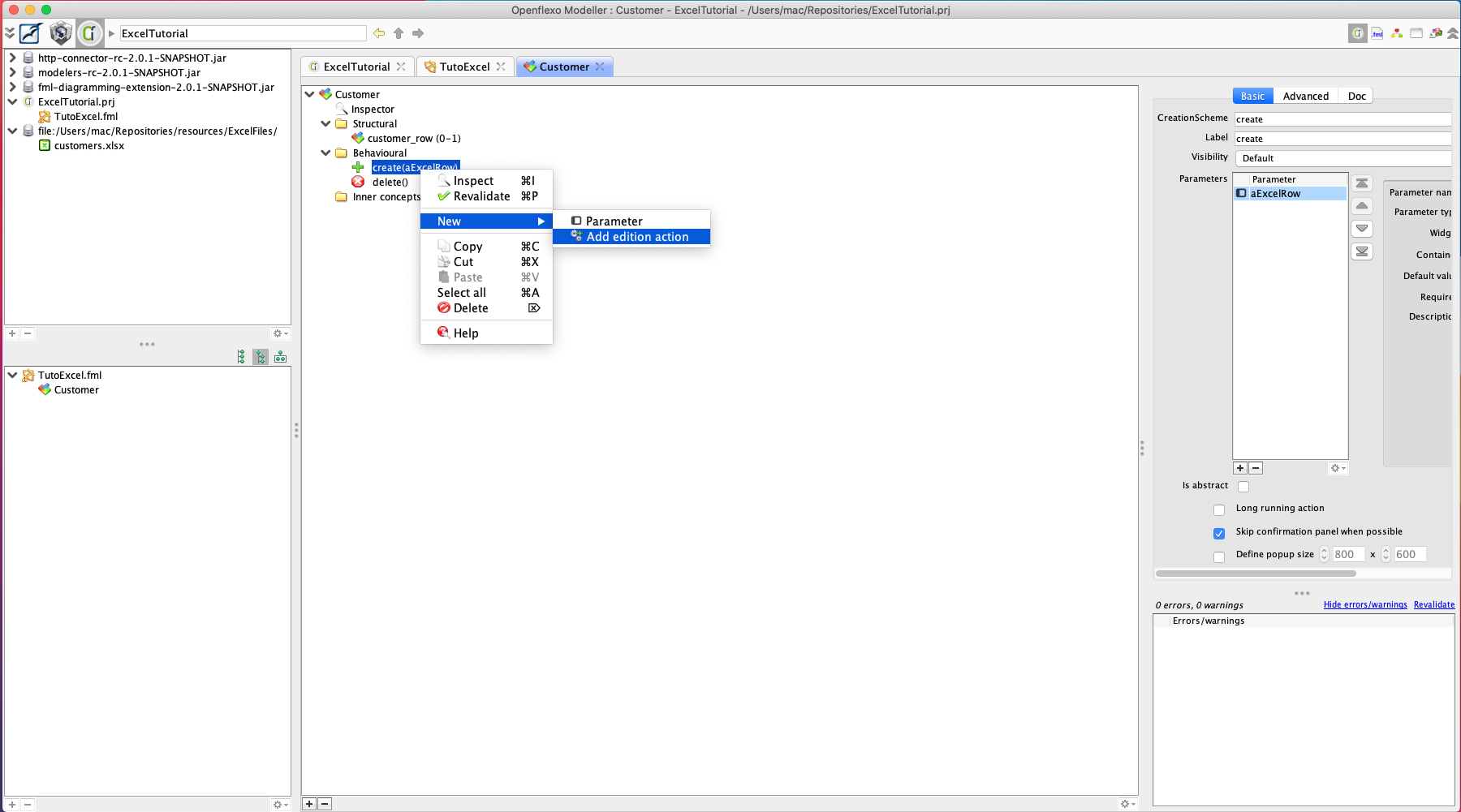
Task: Click the third hierarchy layout icon
Action: coord(280,357)
